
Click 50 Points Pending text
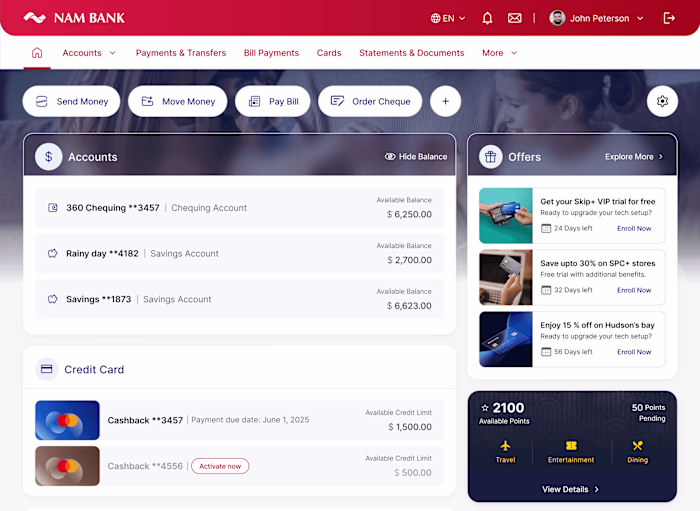click(648, 413)
